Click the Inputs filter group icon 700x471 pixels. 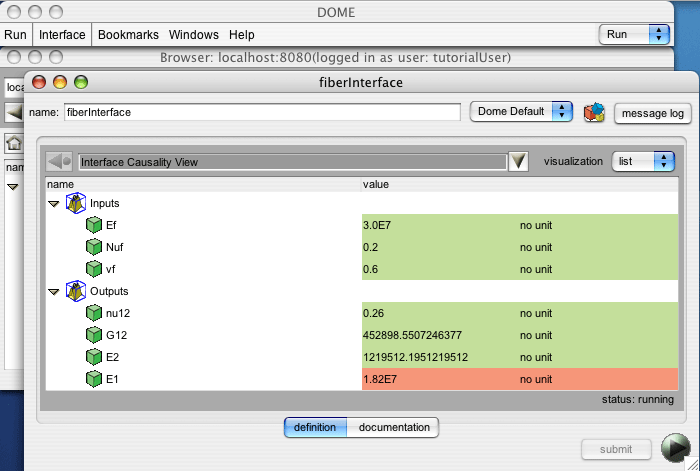point(76,203)
